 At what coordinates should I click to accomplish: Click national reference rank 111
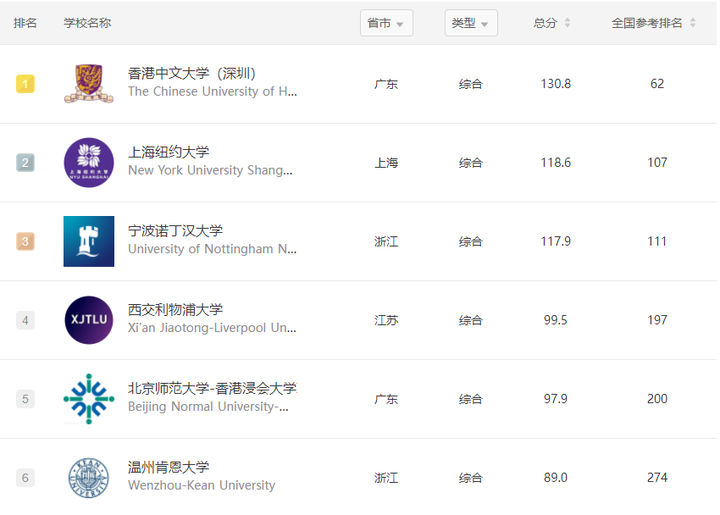(657, 241)
